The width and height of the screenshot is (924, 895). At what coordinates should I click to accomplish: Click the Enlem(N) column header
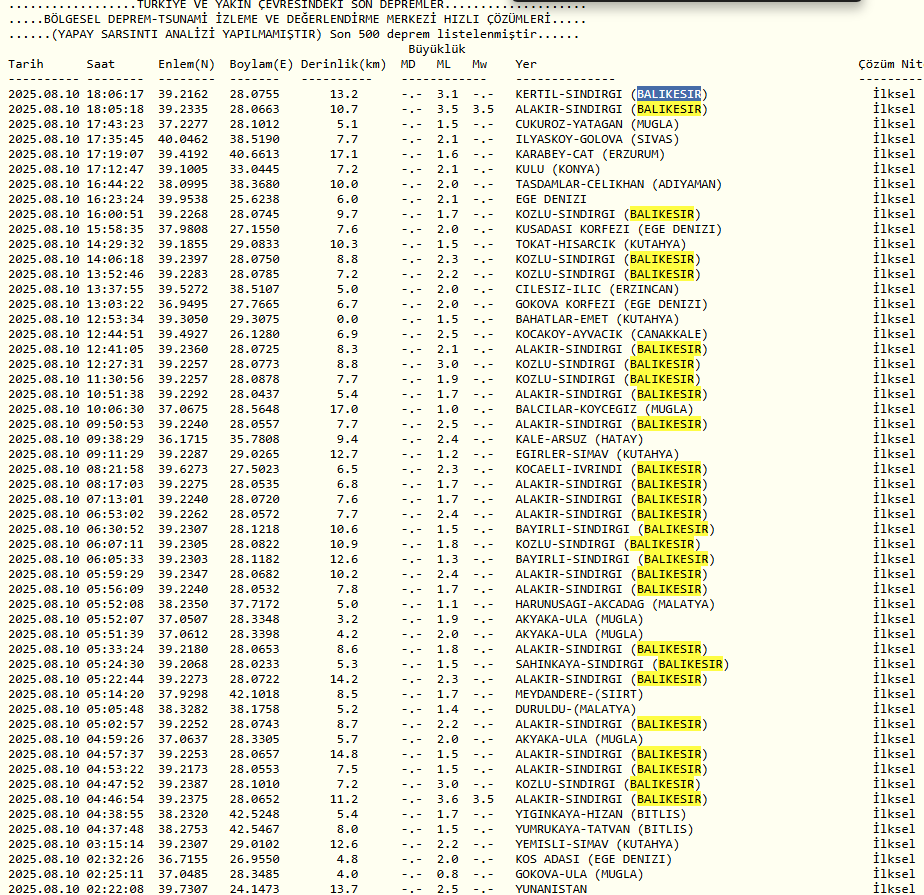[x=186, y=64]
